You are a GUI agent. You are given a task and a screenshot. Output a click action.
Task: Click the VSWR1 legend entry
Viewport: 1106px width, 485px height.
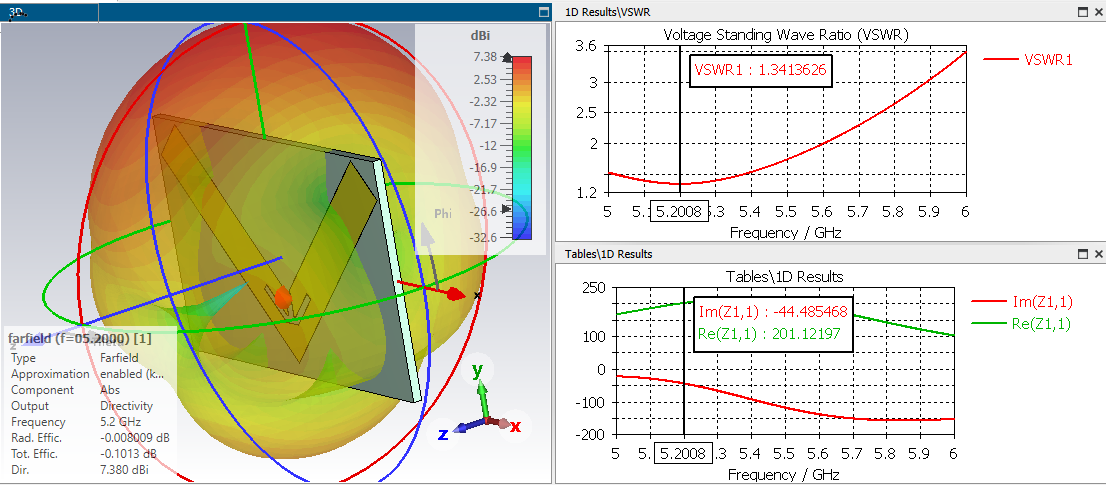click(1028, 60)
